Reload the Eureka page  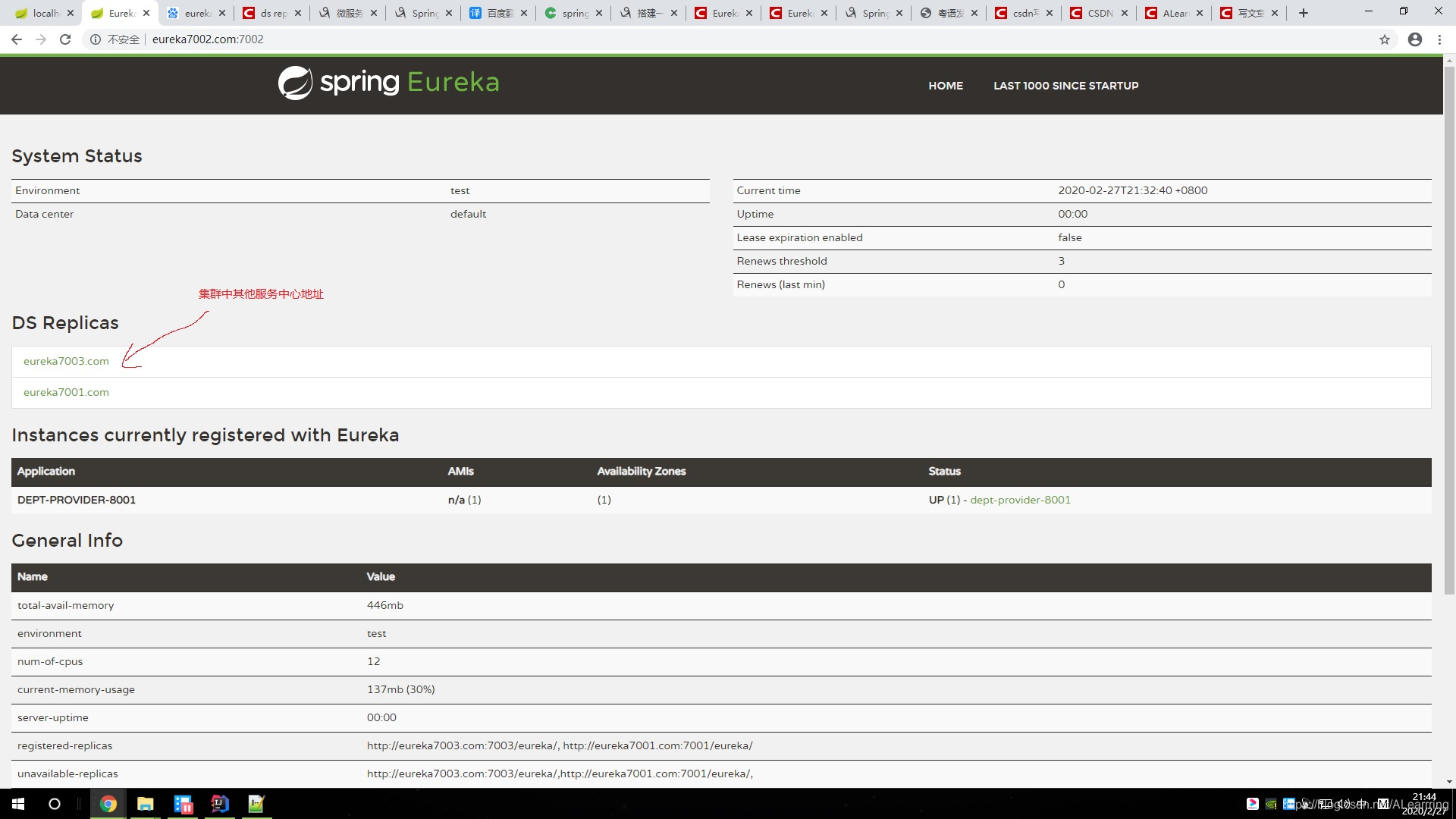click(65, 39)
